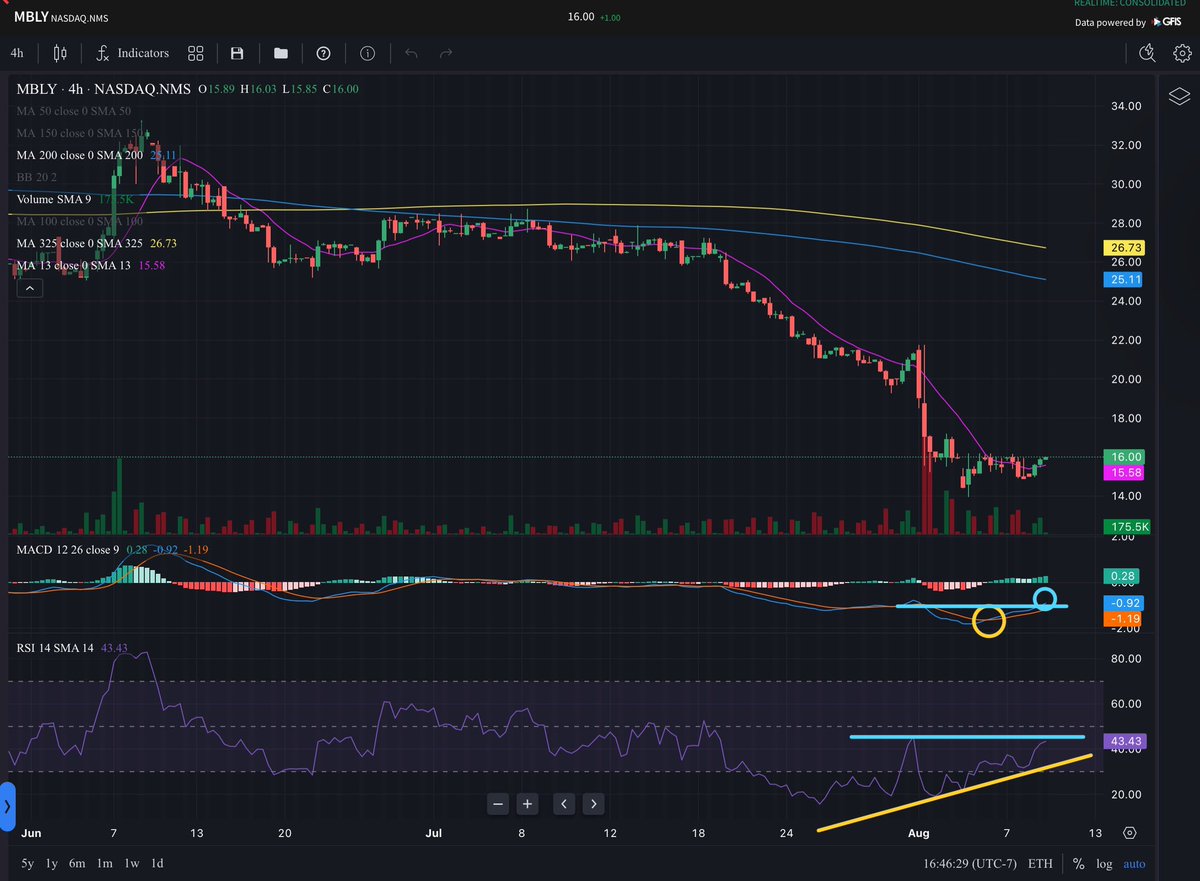Image resolution: width=1200 pixels, height=881 pixels.
Task: Select the MA 50 close 0 SMA 50 legend
Action: coord(73,111)
